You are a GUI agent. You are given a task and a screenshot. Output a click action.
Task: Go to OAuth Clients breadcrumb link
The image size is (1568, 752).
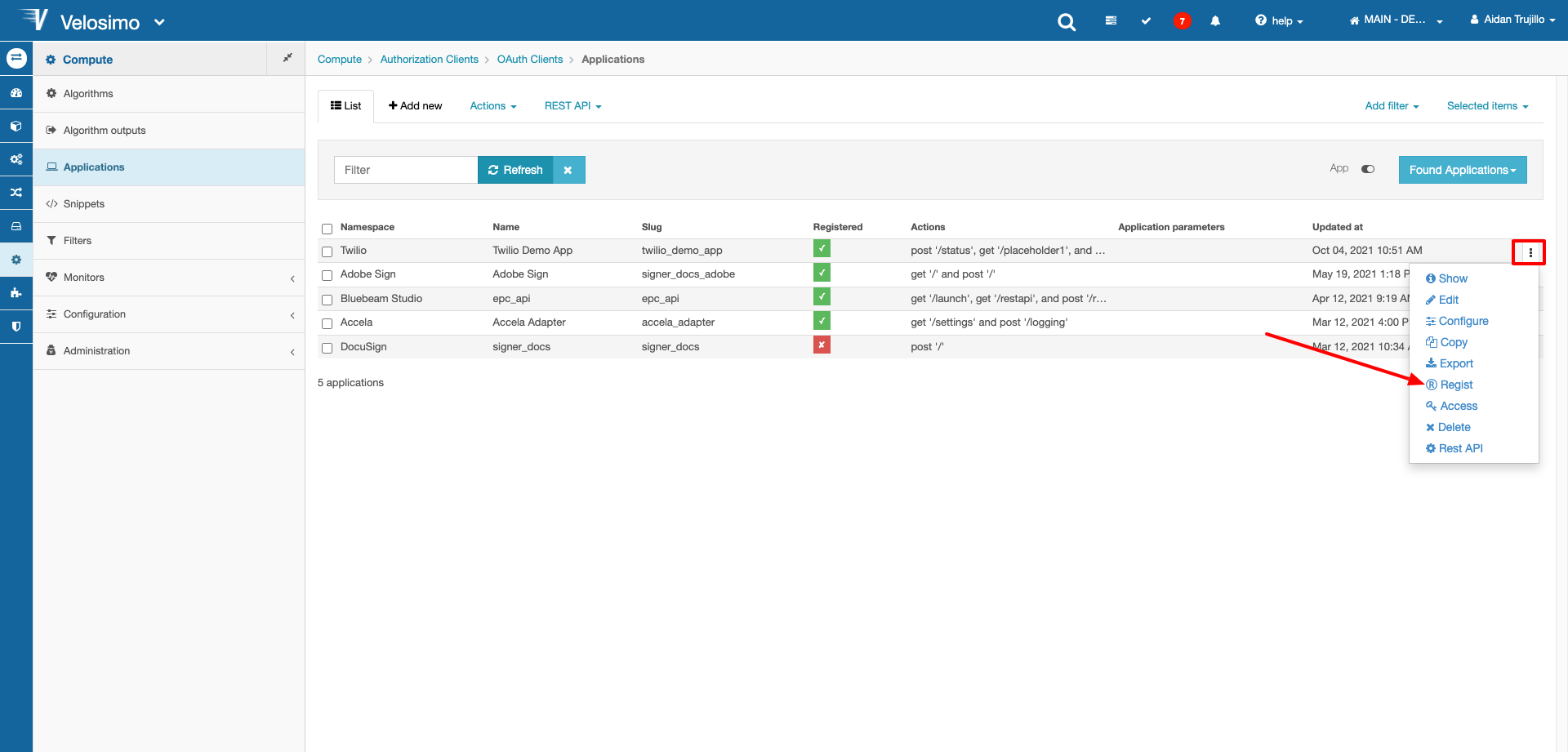click(x=530, y=60)
